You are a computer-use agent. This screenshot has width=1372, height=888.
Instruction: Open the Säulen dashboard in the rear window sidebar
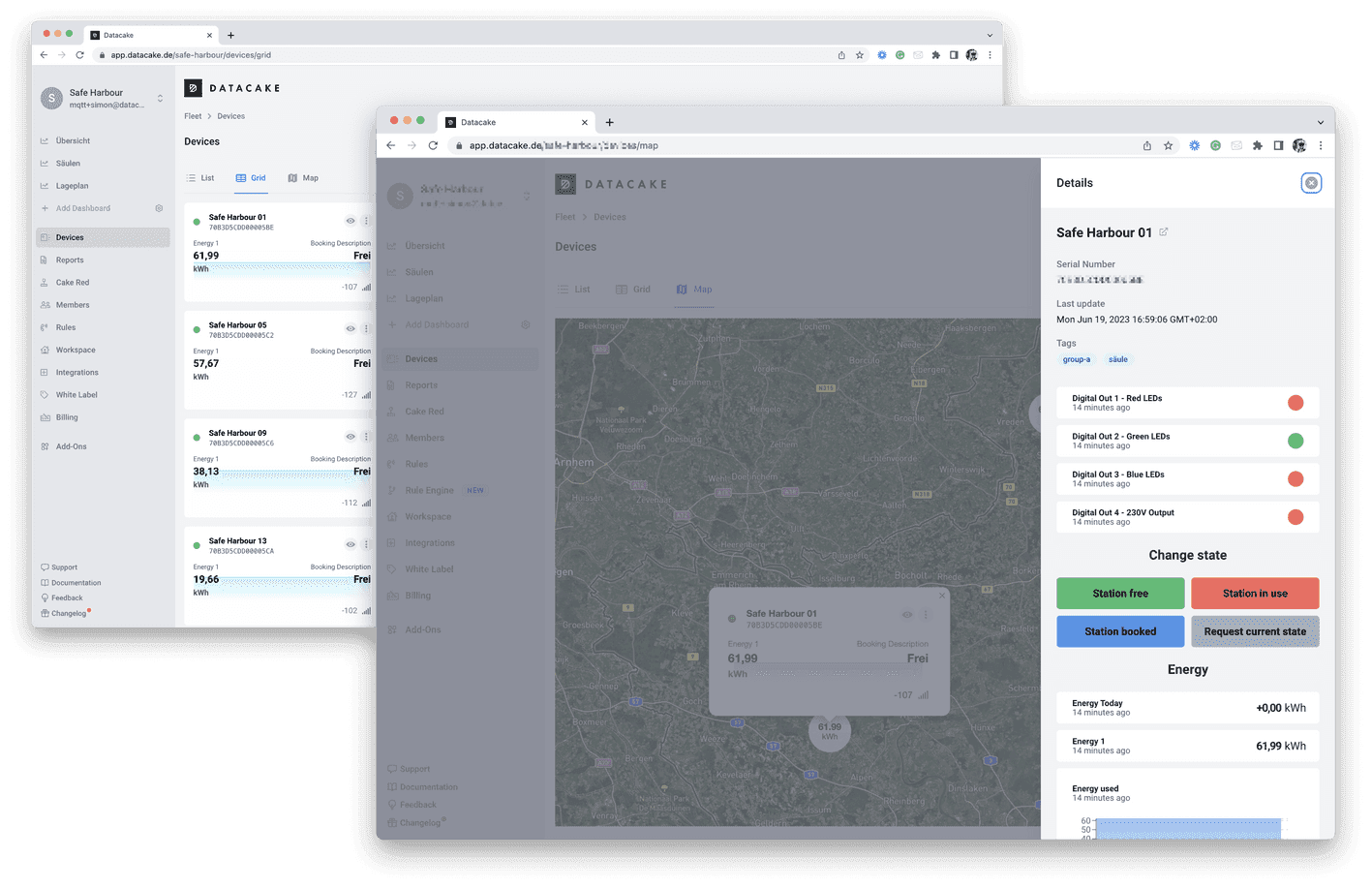pos(68,164)
